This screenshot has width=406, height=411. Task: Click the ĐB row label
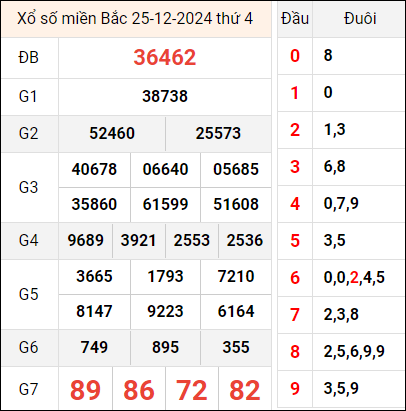tap(29, 57)
